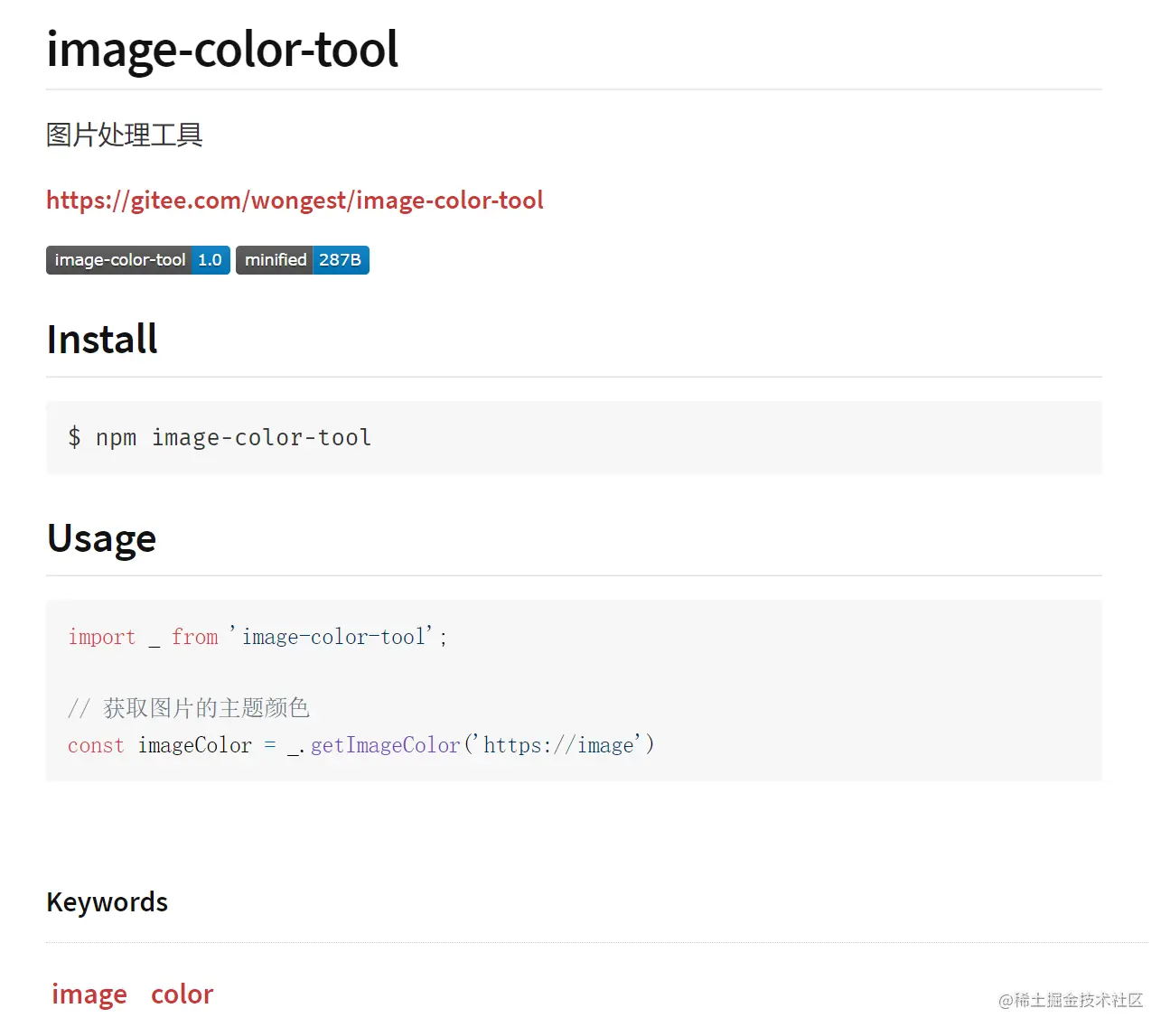
Task: Open the gitee.com/wongest/image-color-tool link
Action: click(295, 201)
